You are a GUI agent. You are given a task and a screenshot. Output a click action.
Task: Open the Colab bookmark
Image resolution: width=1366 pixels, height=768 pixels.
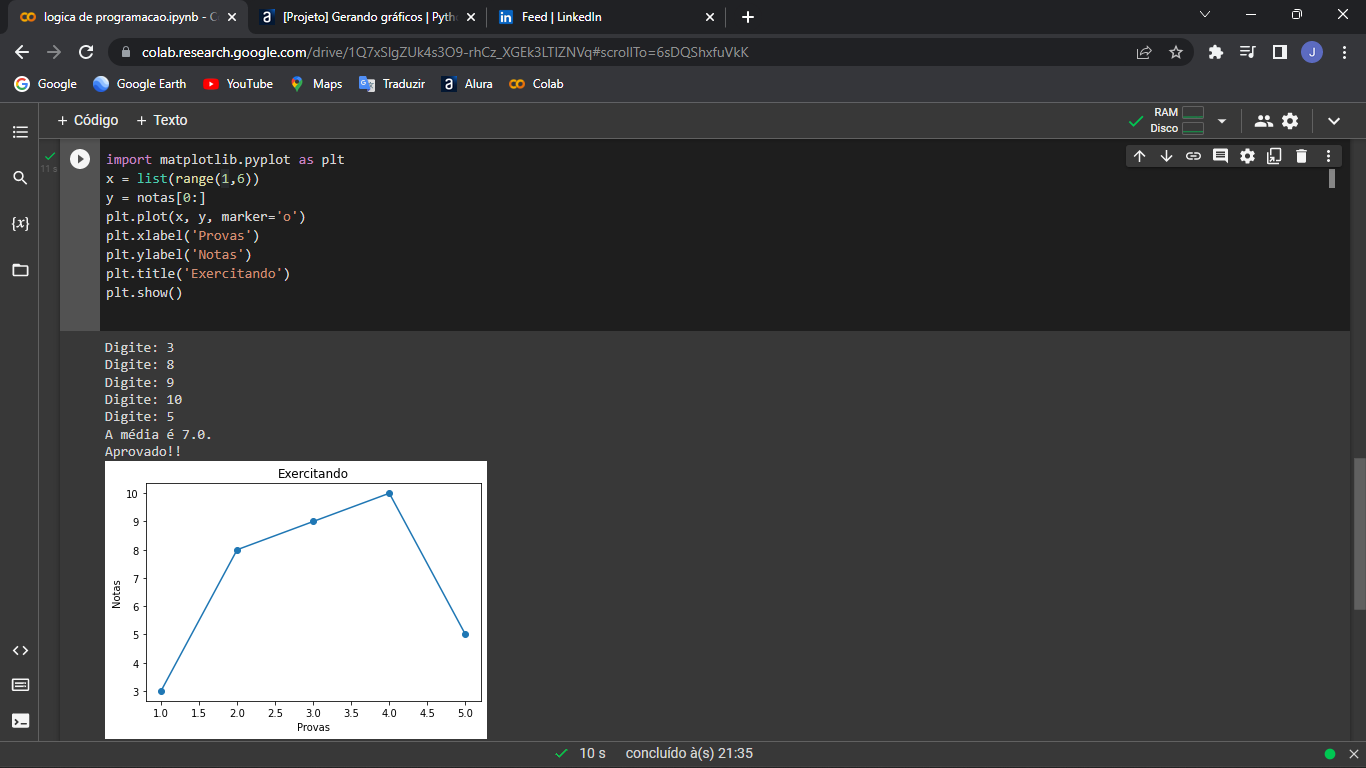click(x=536, y=84)
